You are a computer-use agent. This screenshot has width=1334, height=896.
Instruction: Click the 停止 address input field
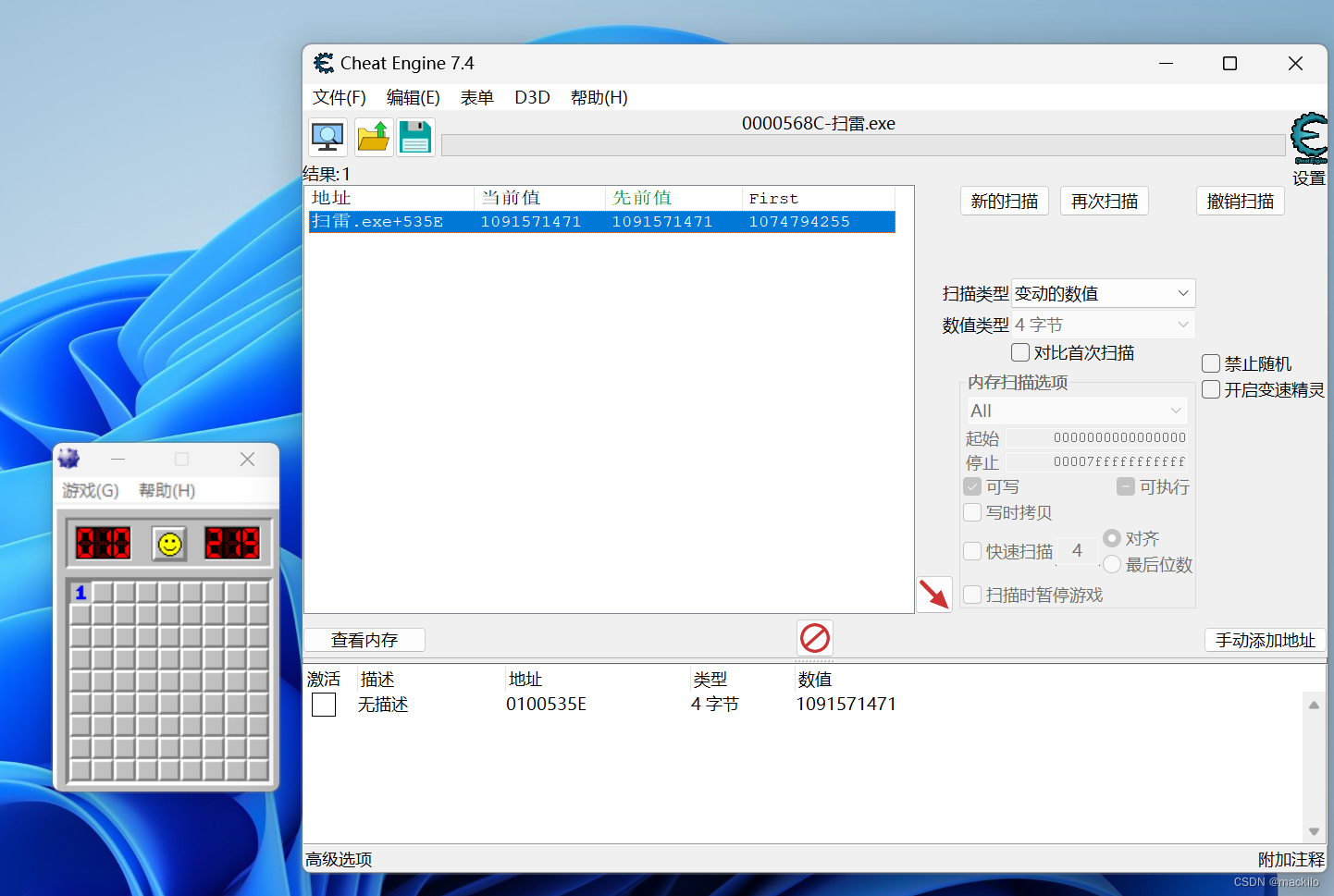click(x=1097, y=461)
